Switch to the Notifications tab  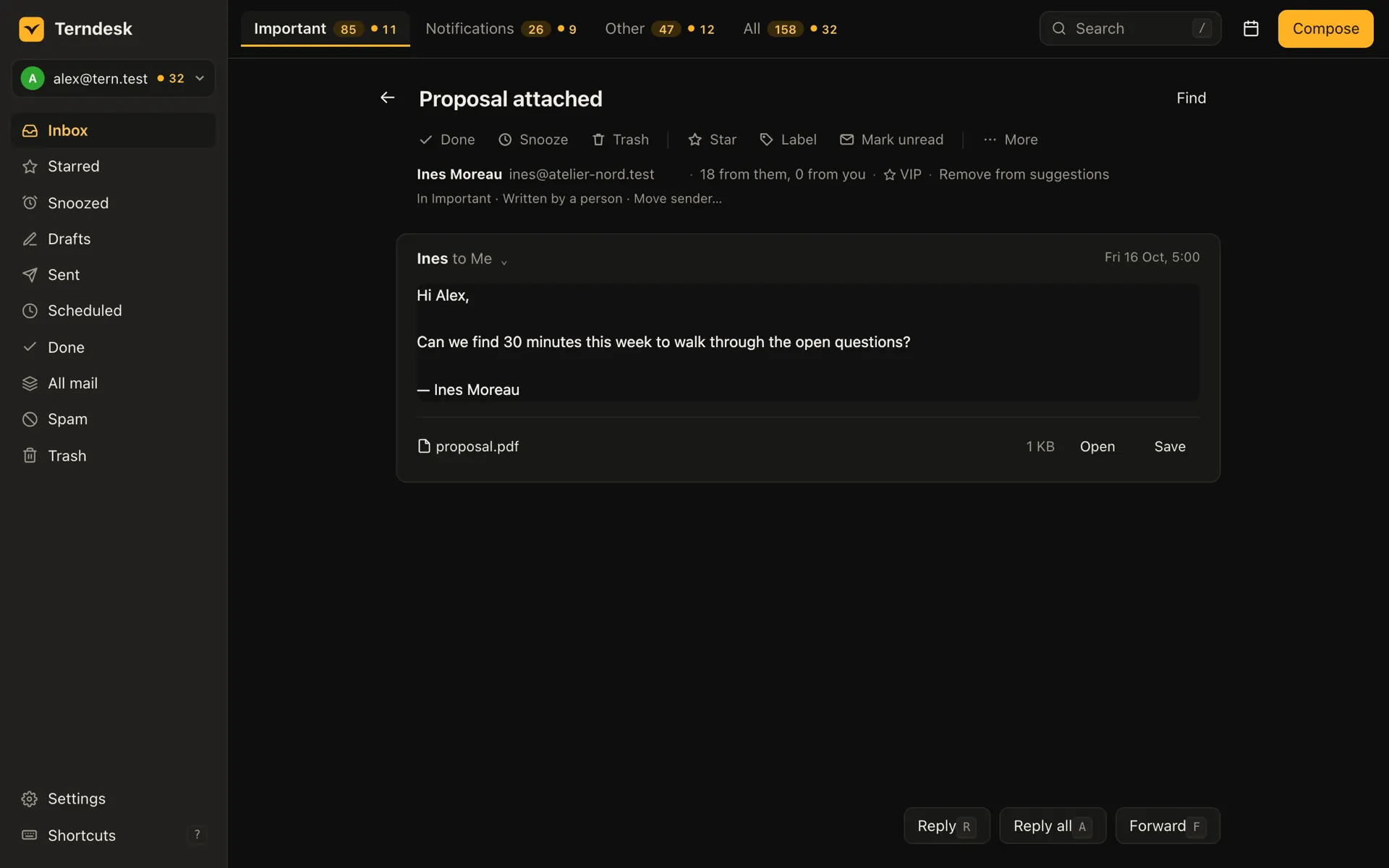501,29
